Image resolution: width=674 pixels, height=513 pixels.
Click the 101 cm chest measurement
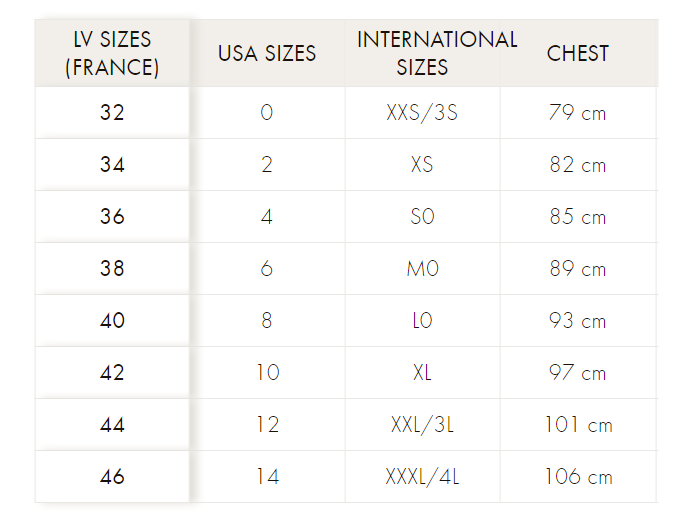[578, 425]
